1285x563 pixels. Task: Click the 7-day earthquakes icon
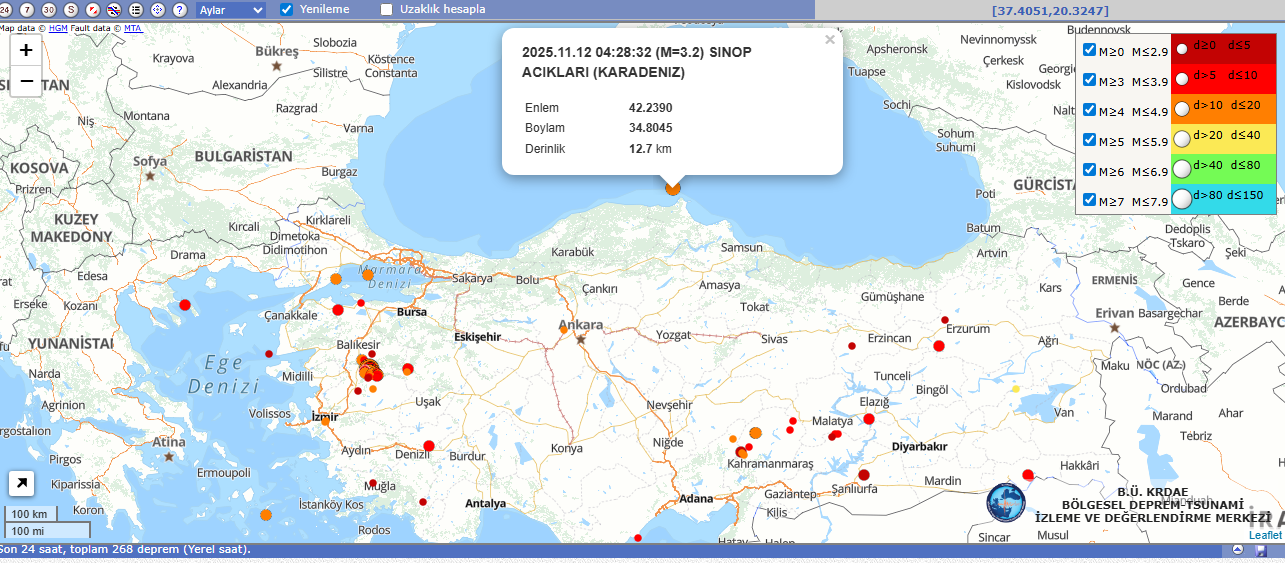point(27,9)
